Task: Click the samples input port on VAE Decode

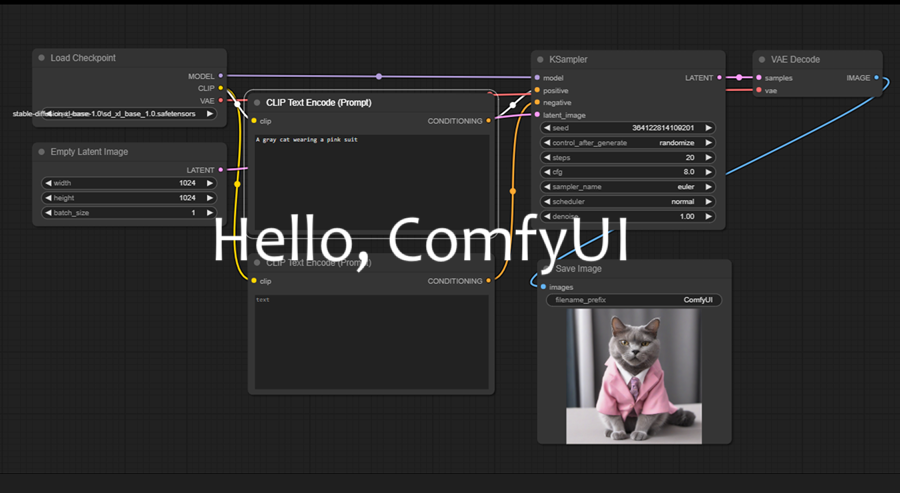Action: click(759, 77)
